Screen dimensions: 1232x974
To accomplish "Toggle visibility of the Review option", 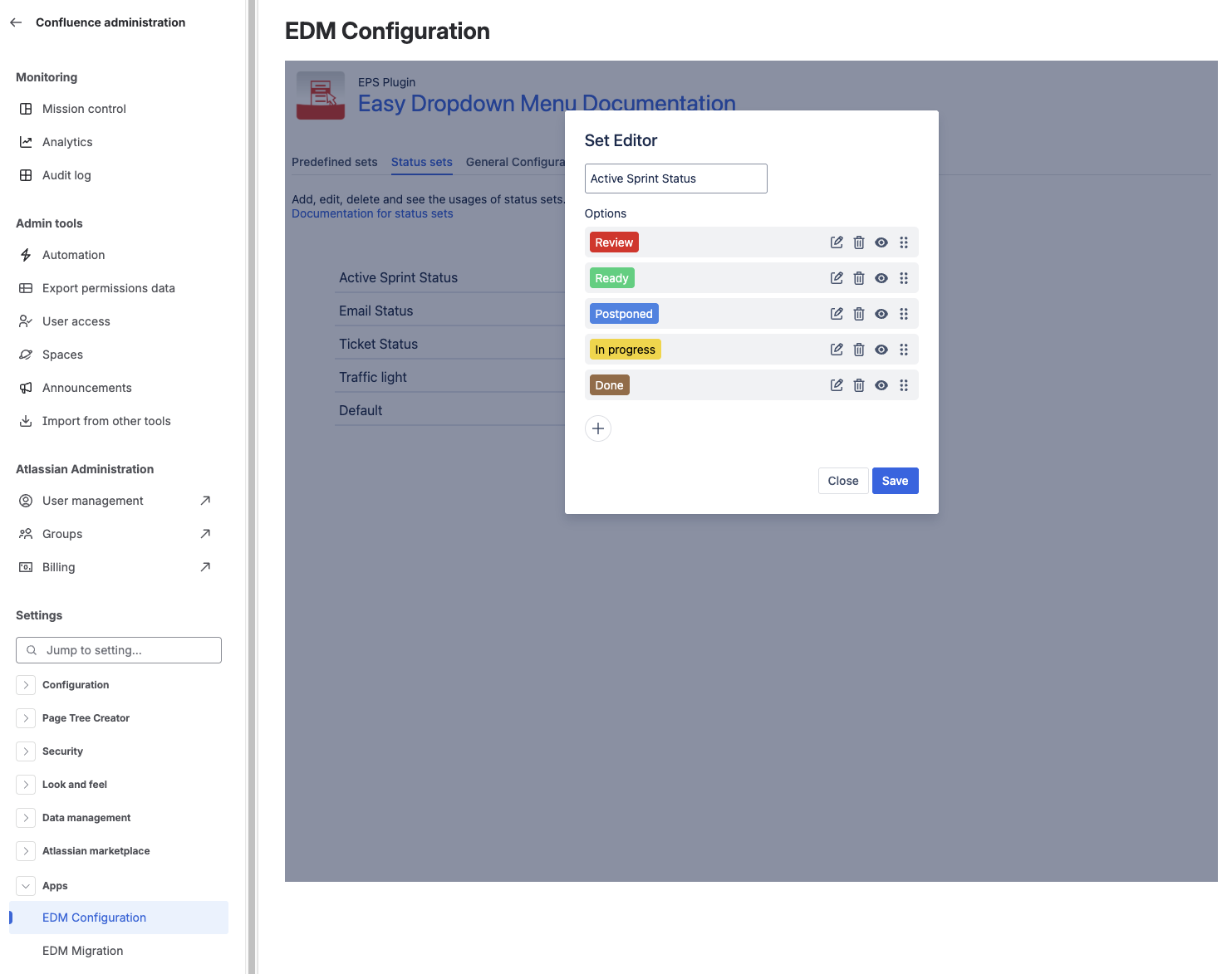I will click(x=881, y=242).
